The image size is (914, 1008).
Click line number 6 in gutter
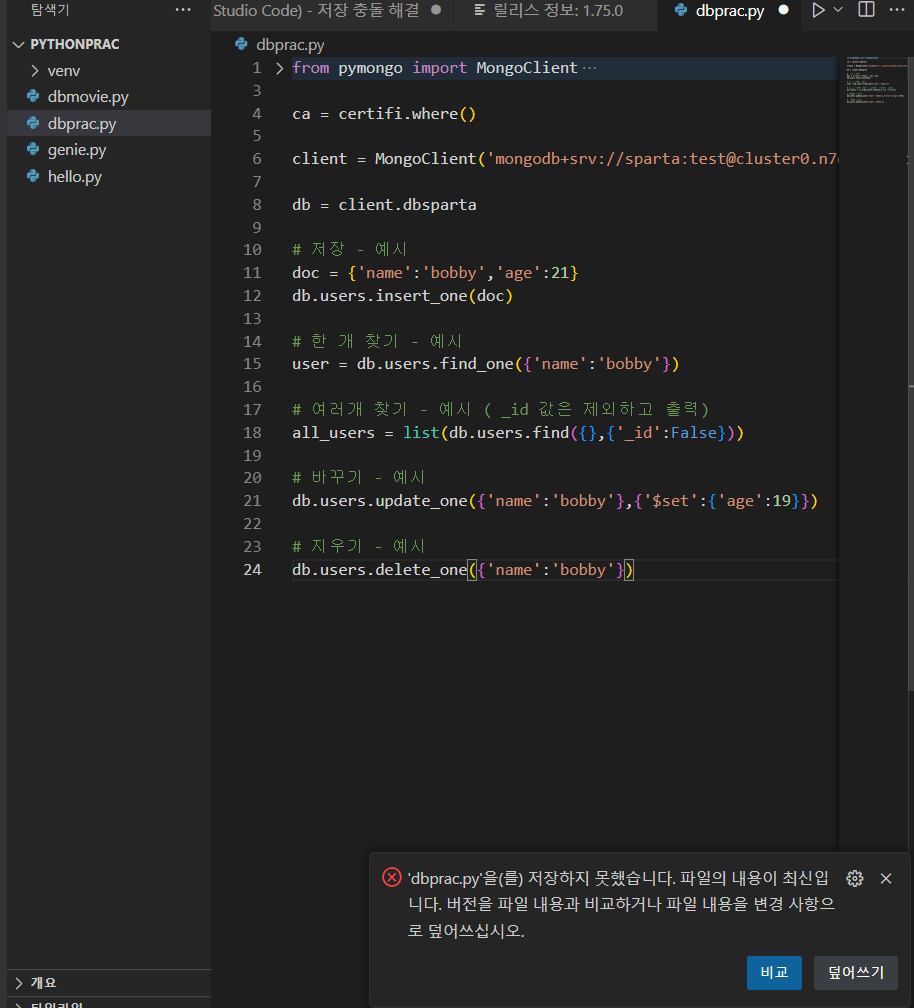pyautogui.click(x=256, y=159)
